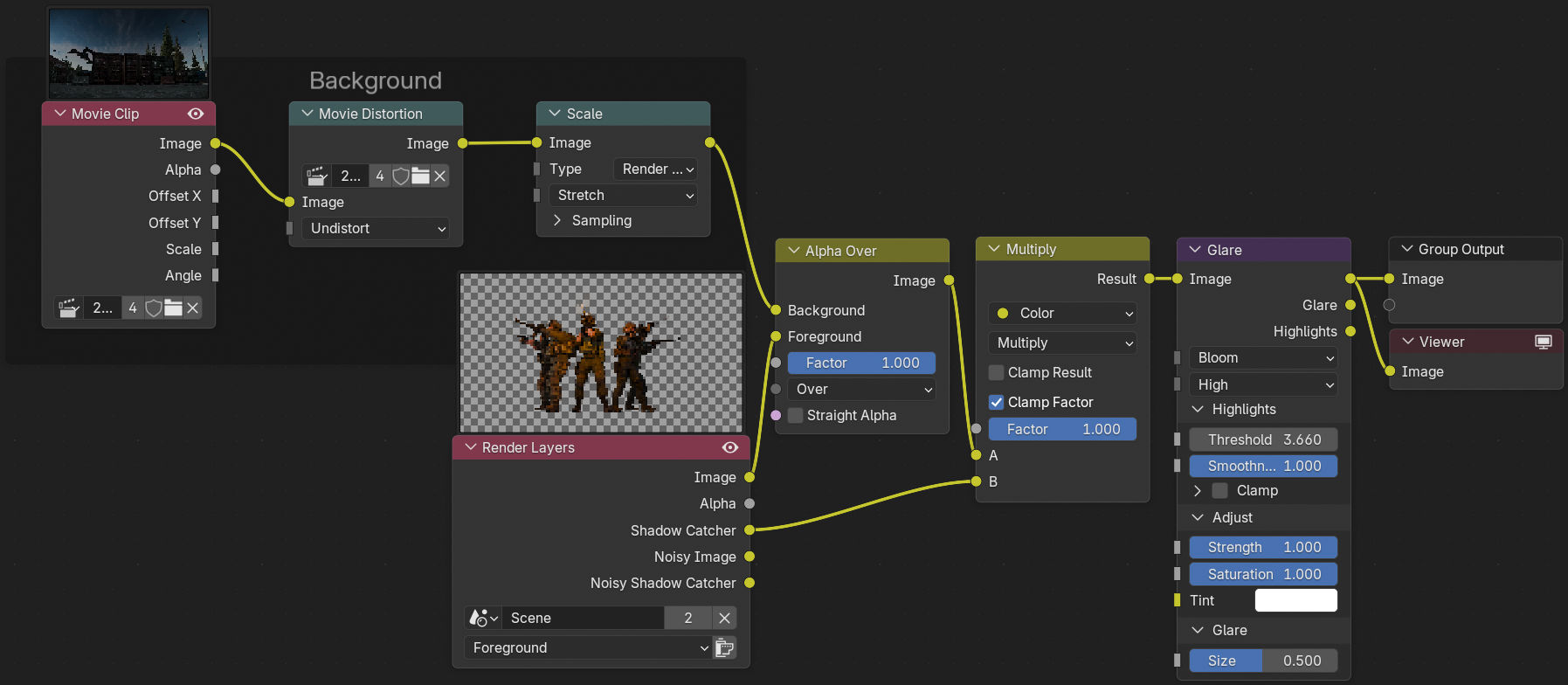The height and width of the screenshot is (685, 1568).
Task: Toggle fake user shield in Movie Clip node
Action: pos(154,308)
